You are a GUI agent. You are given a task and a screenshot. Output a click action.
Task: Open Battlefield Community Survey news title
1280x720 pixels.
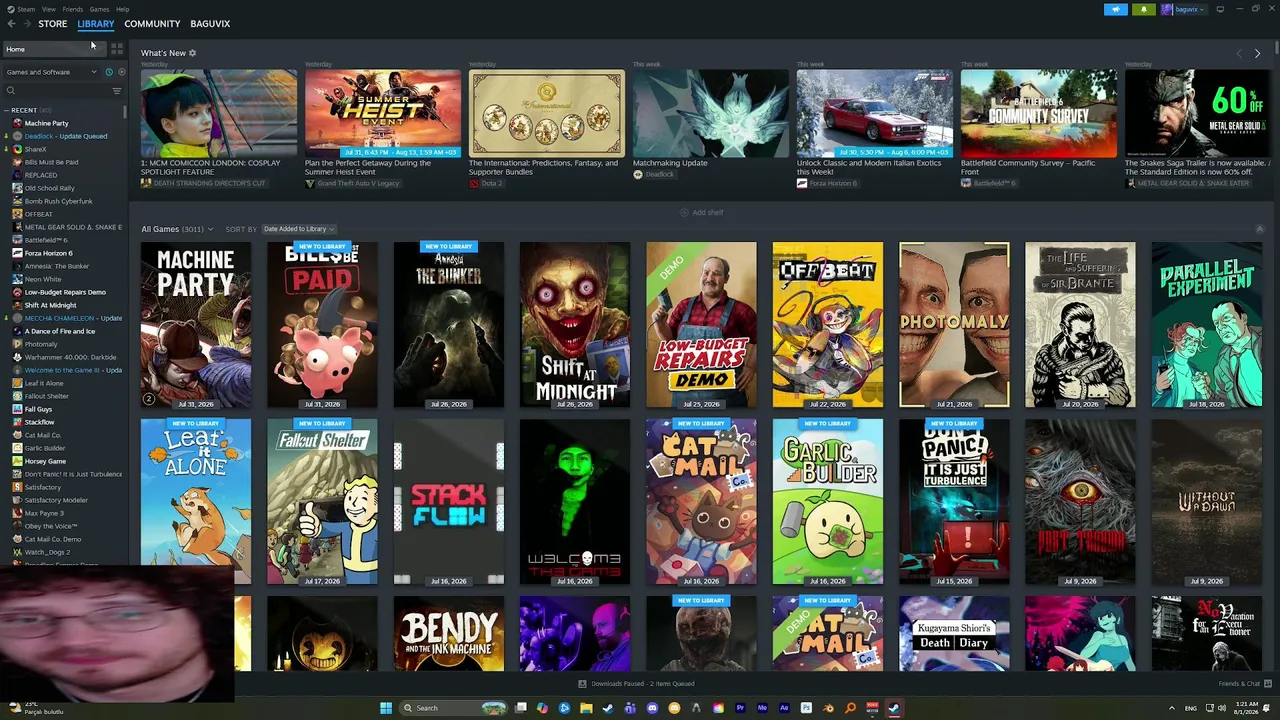[x=1028, y=167]
